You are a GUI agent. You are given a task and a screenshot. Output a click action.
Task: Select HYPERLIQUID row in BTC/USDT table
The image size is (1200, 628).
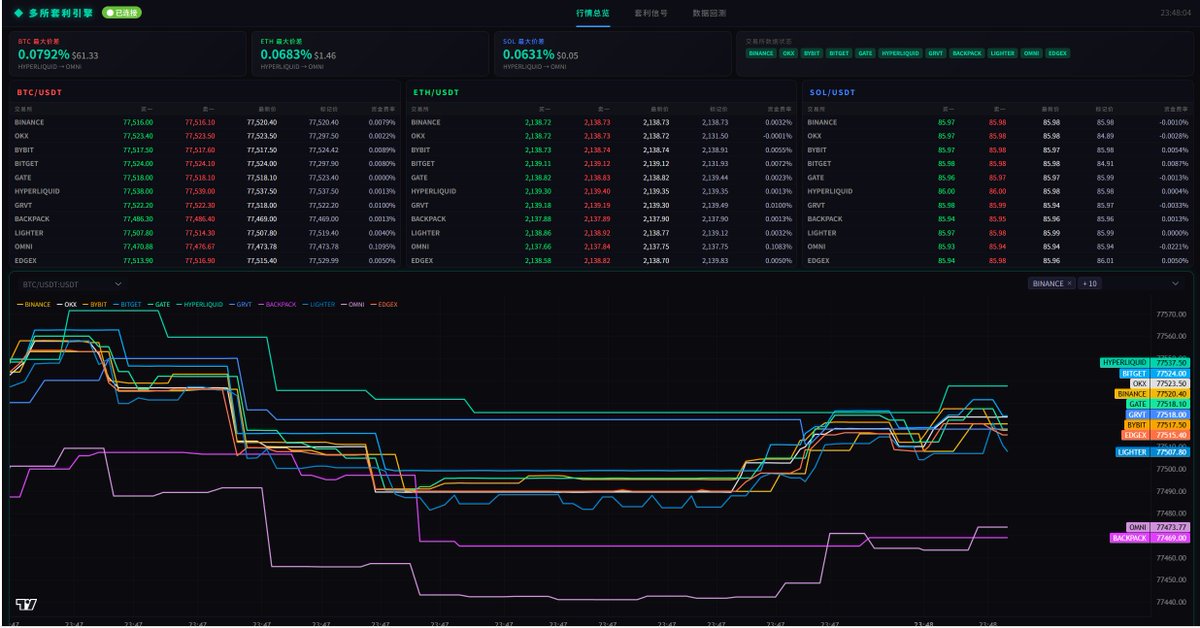(x=205, y=191)
